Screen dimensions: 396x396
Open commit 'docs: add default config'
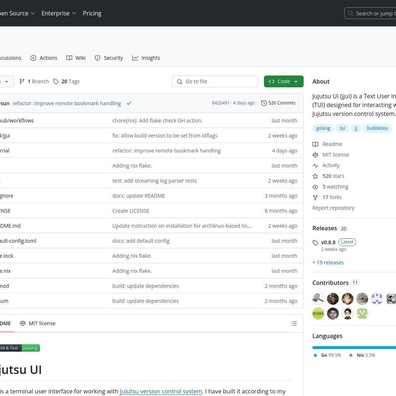[141, 241]
